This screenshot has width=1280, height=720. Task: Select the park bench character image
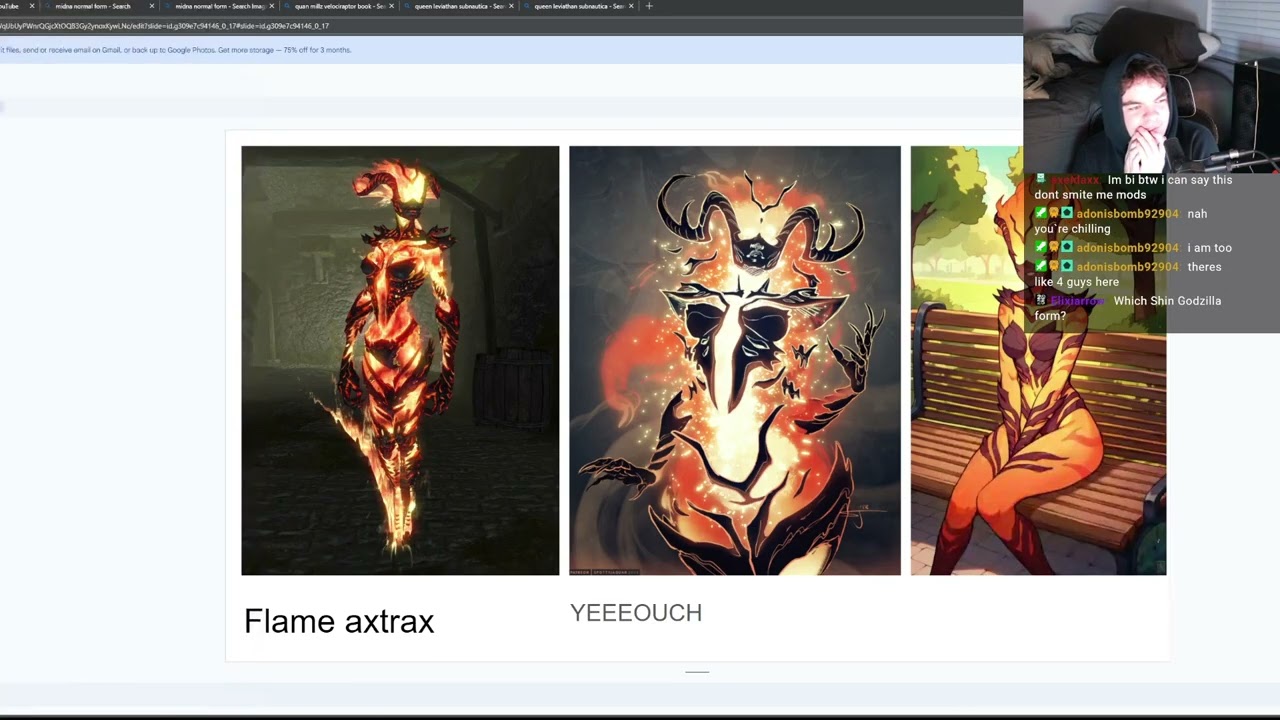(x=1038, y=360)
